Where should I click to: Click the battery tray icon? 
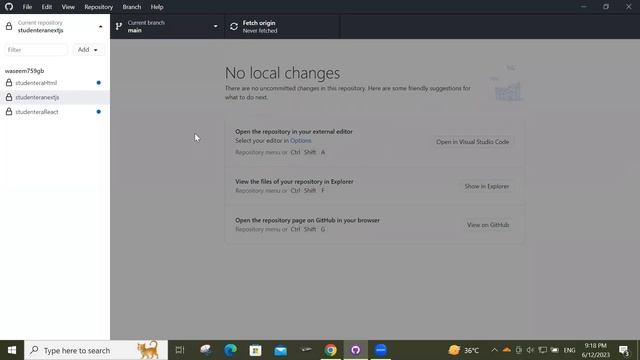pos(554,350)
